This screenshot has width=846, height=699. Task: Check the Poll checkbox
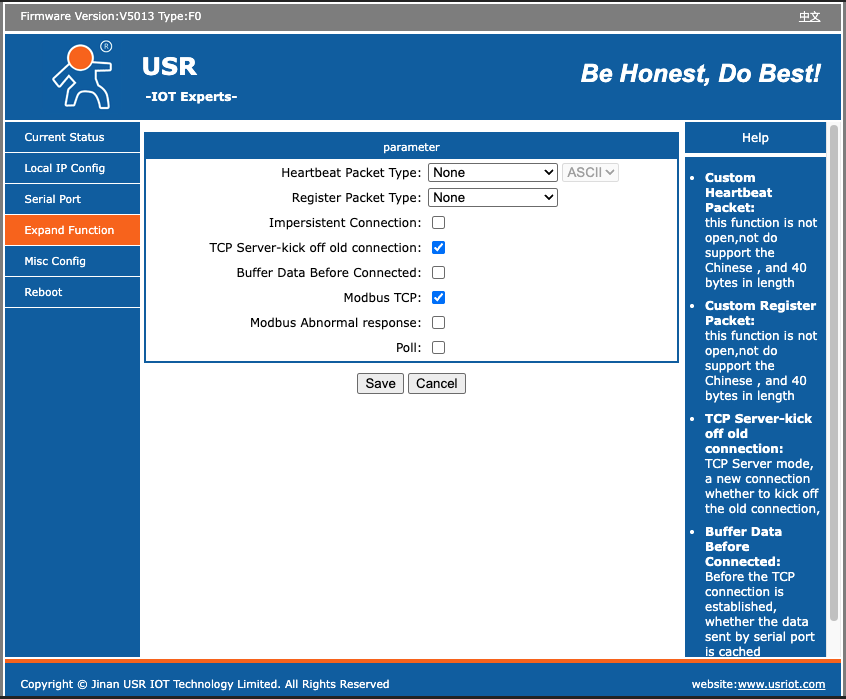(x=439, y=347)
